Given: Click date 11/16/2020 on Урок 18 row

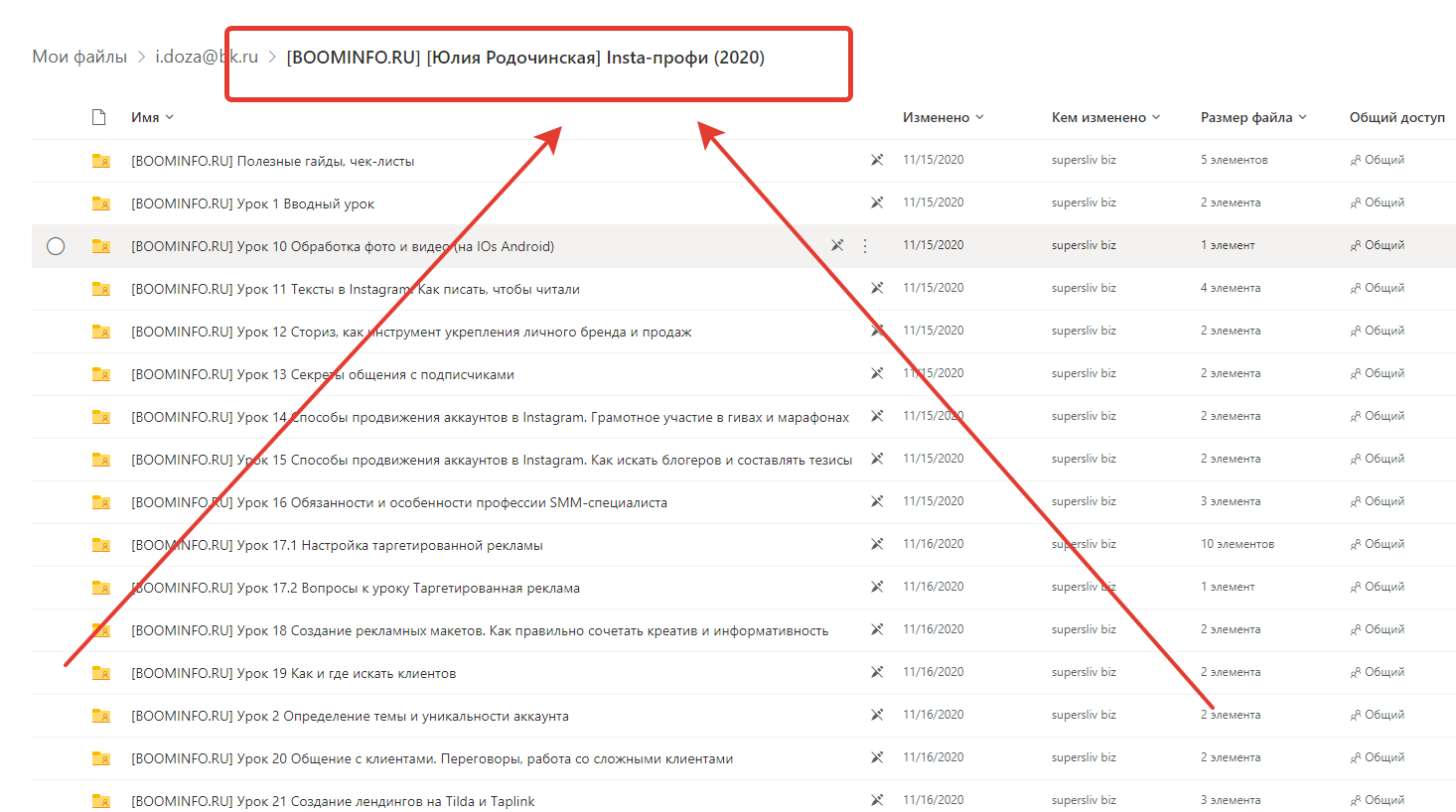Looking at the screenshot, I should pos(933,629).
